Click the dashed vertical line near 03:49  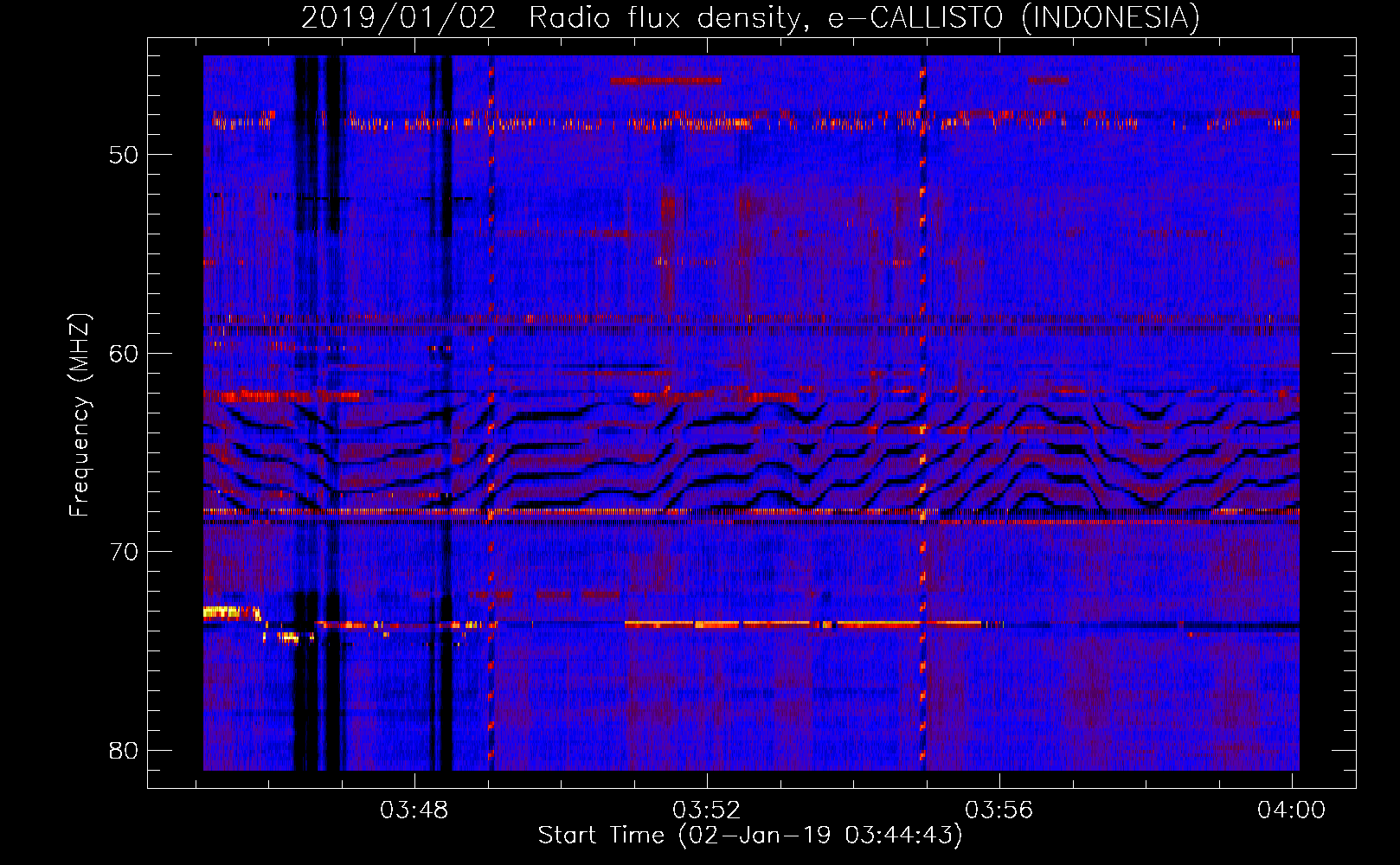pyautogui.click(x=491, y=413)
